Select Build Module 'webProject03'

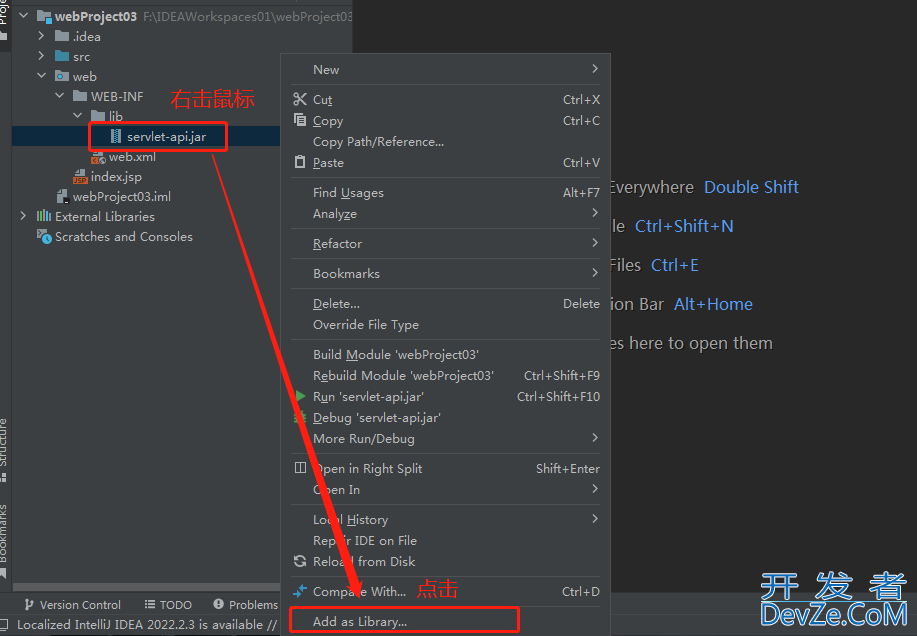tap(446, 354)
